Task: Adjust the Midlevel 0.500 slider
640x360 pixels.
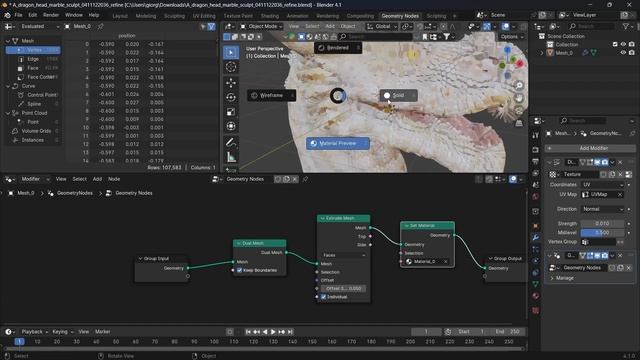Action: click(602, 233)
